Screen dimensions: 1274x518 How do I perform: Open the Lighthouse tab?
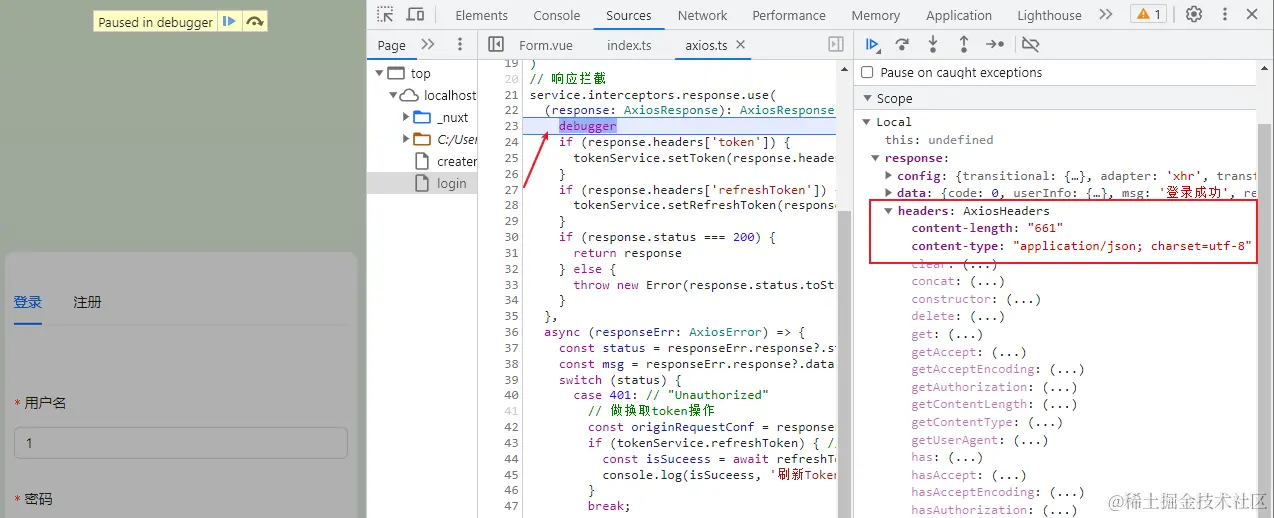click(1049, 15)
